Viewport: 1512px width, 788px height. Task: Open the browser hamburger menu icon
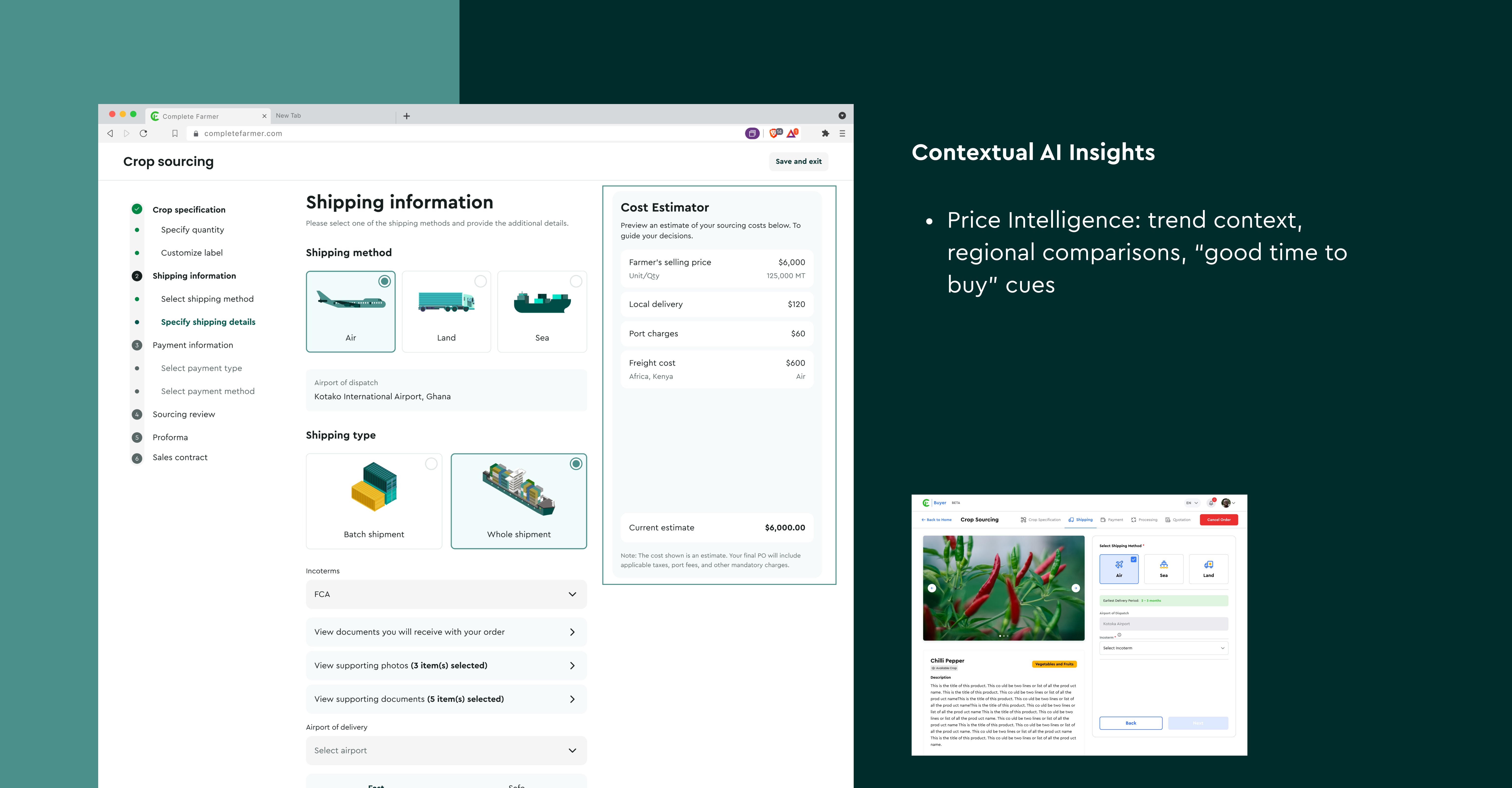pyautogui.click(x=842, y=133)
